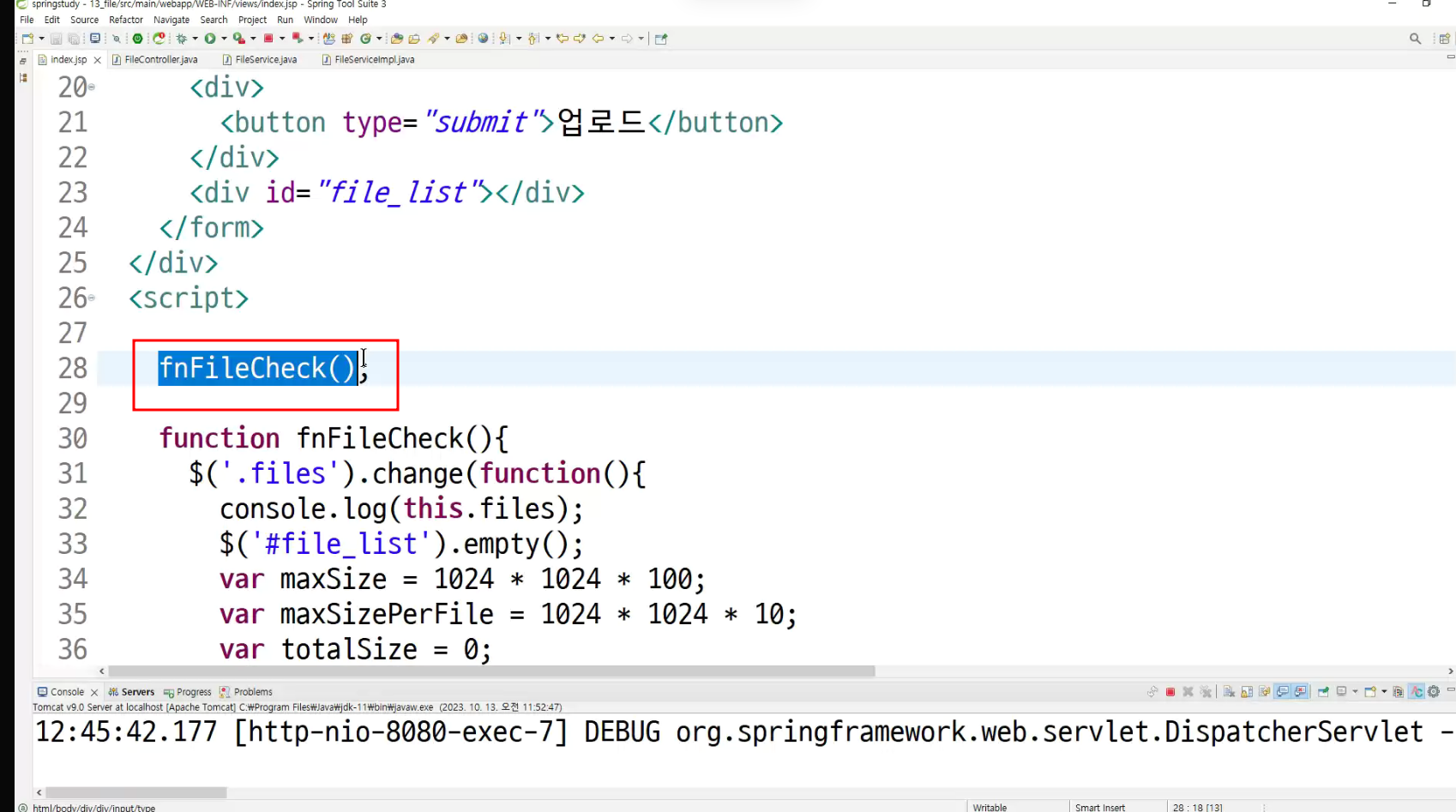
Task: Switch to the Problems view tab
Action: [x=246, y=692]
